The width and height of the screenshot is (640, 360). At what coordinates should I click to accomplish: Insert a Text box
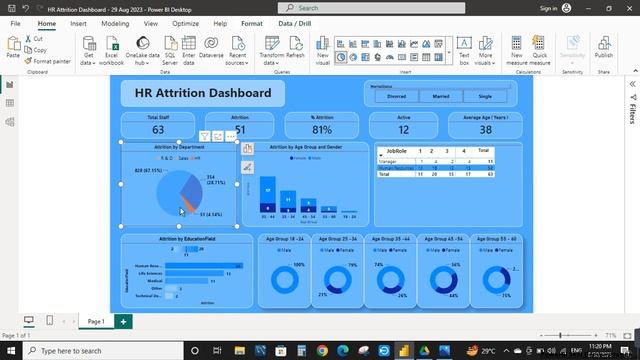[x=464, y=50]
